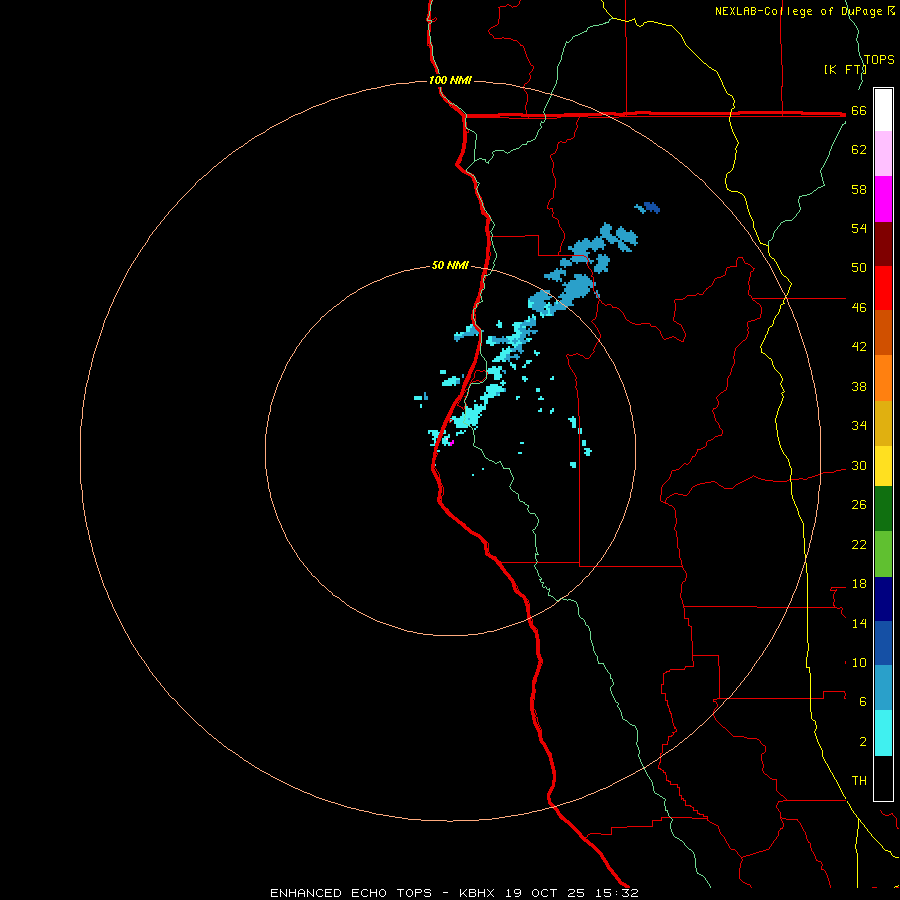Pick the bright yellow legend swatch
This screenshot has height=900, width=900.
[x=883, y=465]
